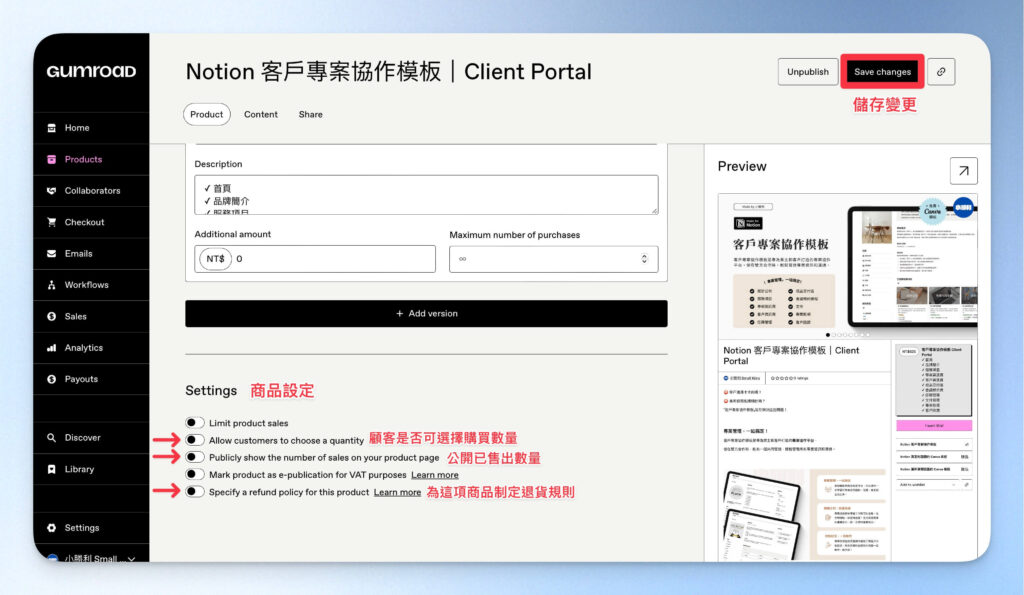The image size is (1024, 595).
Task: Enable Allow customers to choose a quantity
Action: click(x=195, y=440)
